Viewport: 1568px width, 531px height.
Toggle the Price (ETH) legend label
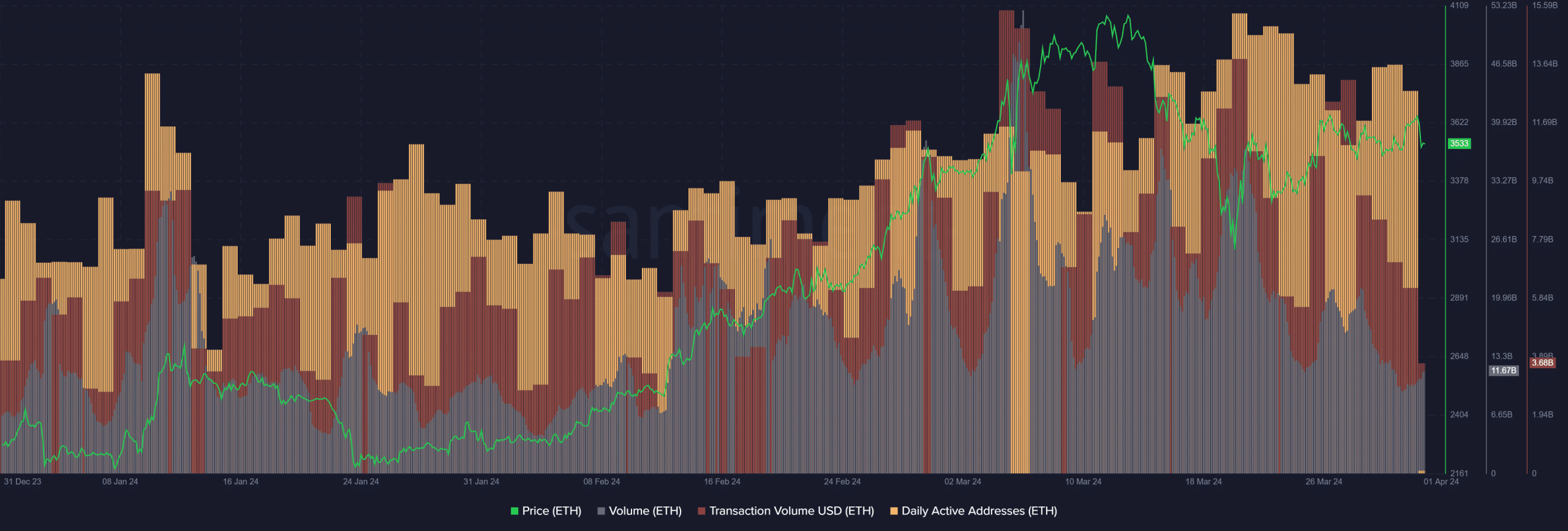click(551, 511)
